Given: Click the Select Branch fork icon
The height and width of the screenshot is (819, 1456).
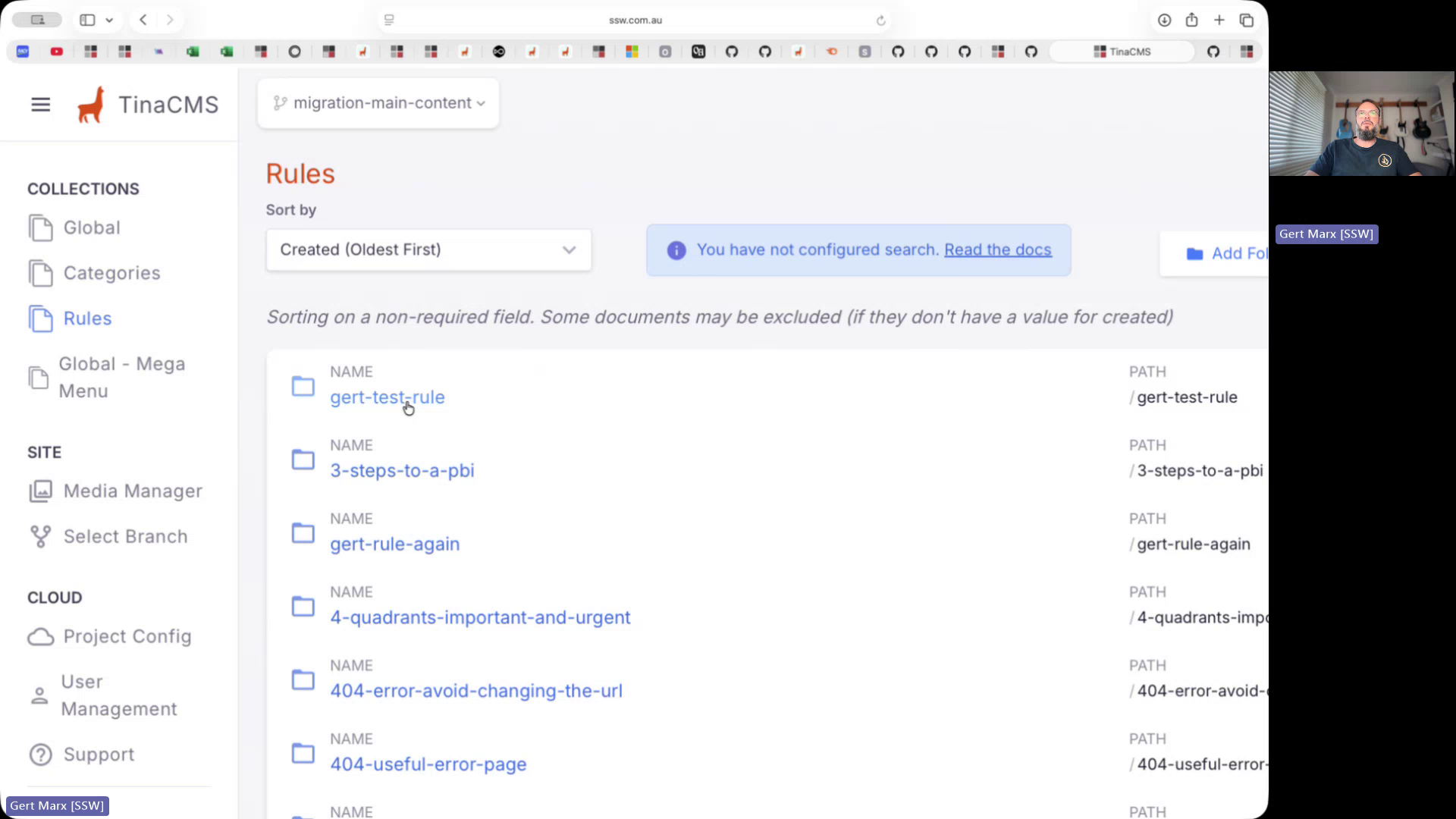Looking at the screenshot, I should 40,537.
